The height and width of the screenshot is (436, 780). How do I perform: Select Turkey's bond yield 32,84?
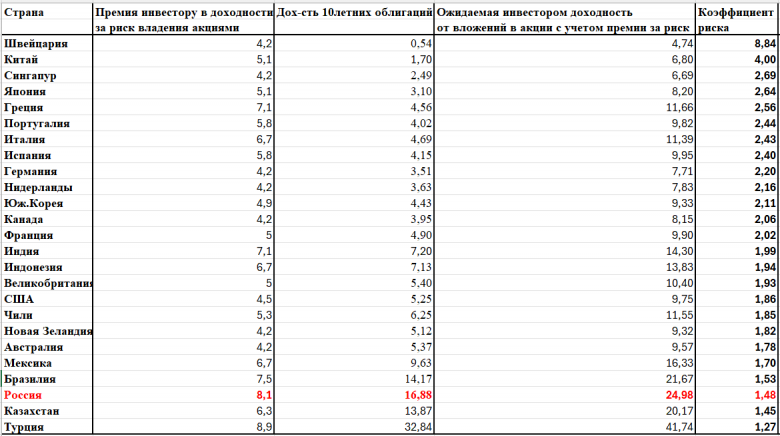(418, 427)
